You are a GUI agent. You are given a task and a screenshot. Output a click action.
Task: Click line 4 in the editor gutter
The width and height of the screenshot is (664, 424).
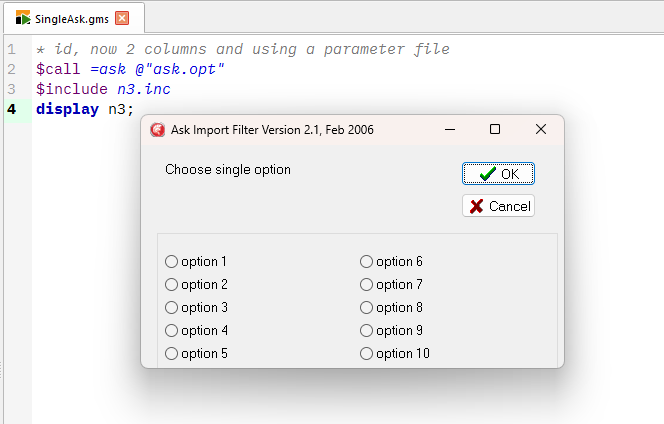pos(11,109)
